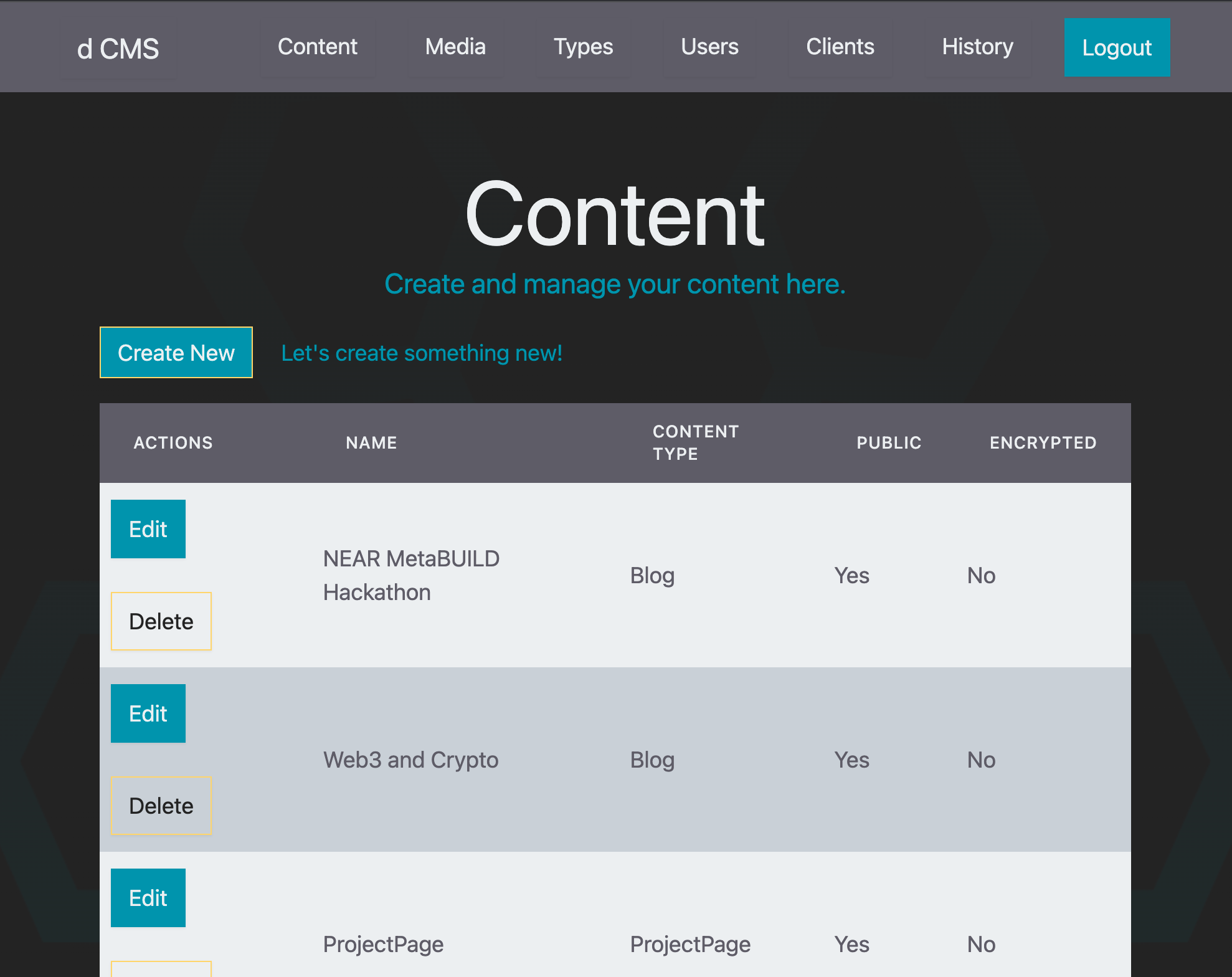This screenshot has width=1232, height=977.
Task: Edit the Web3 and Crypto entry
Action: coord(148,713)
